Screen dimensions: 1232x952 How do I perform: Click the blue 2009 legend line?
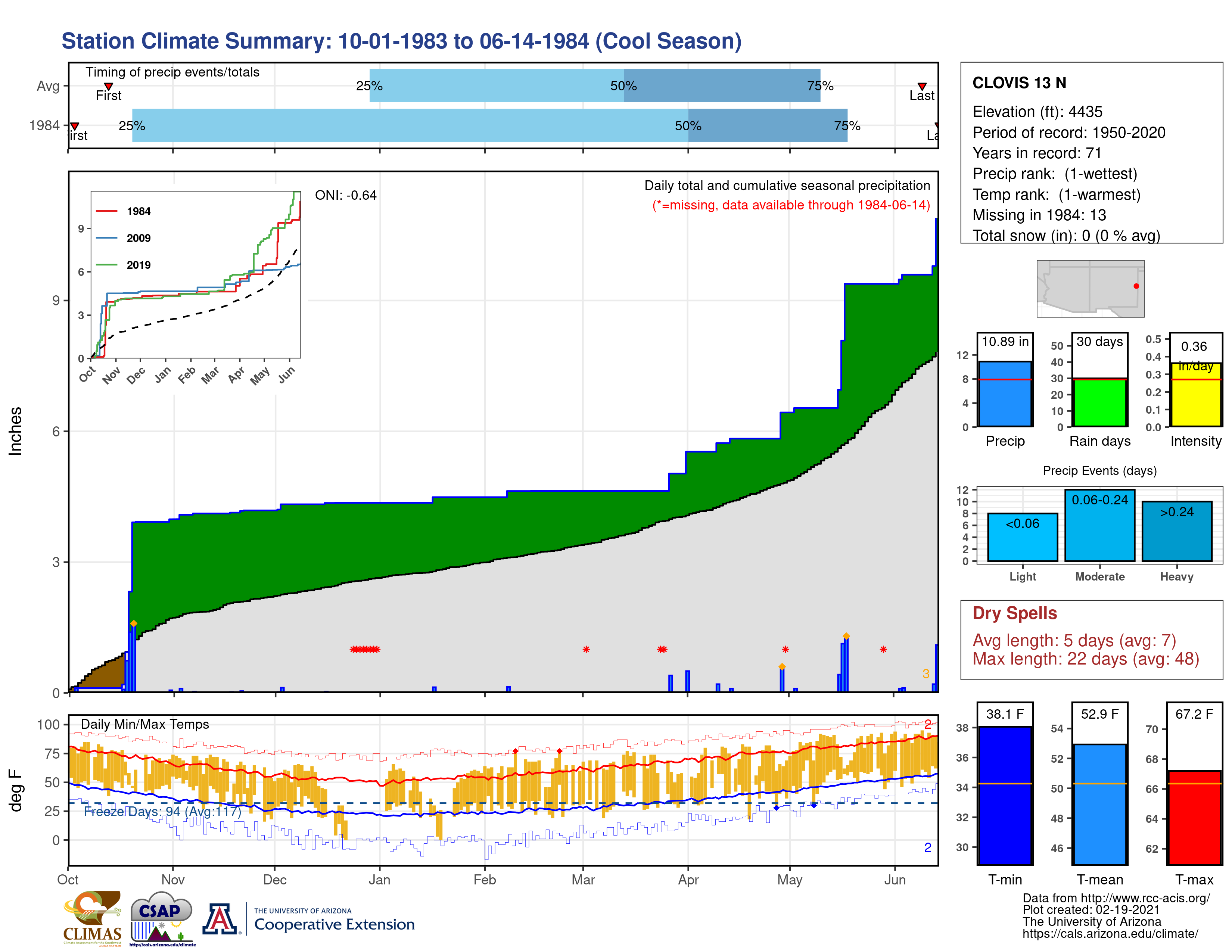pos(106,238)
